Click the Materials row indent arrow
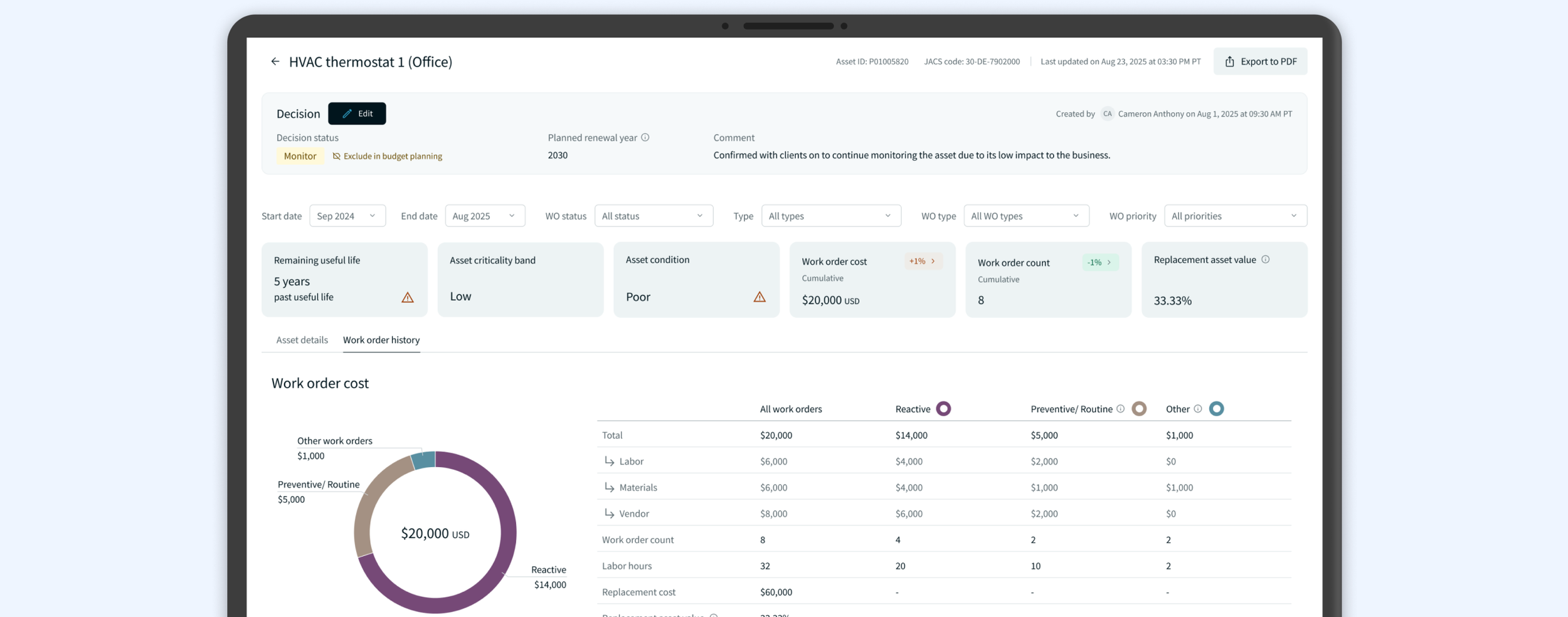 coord(609,487)
